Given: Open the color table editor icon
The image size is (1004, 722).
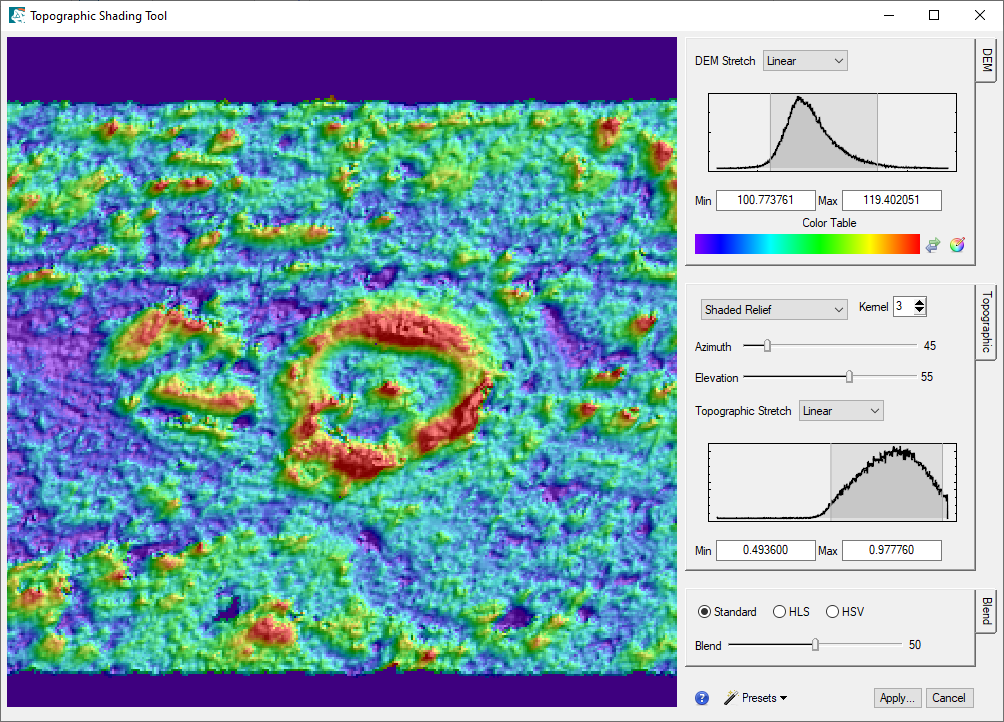Looking at the screenshot, I should (x=957, y=245).
